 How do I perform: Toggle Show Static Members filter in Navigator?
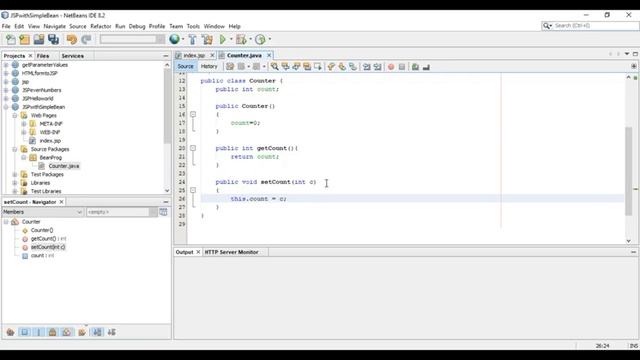coord(39,332)
